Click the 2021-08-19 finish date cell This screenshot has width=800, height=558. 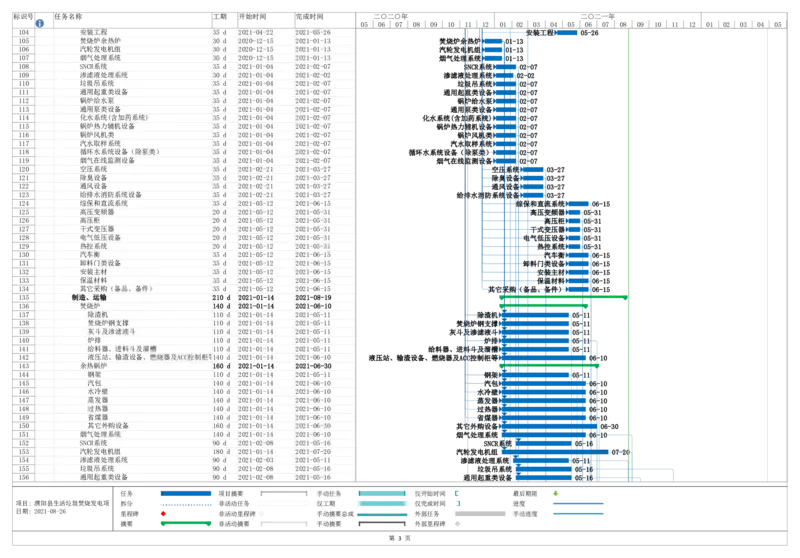[313, 297]
